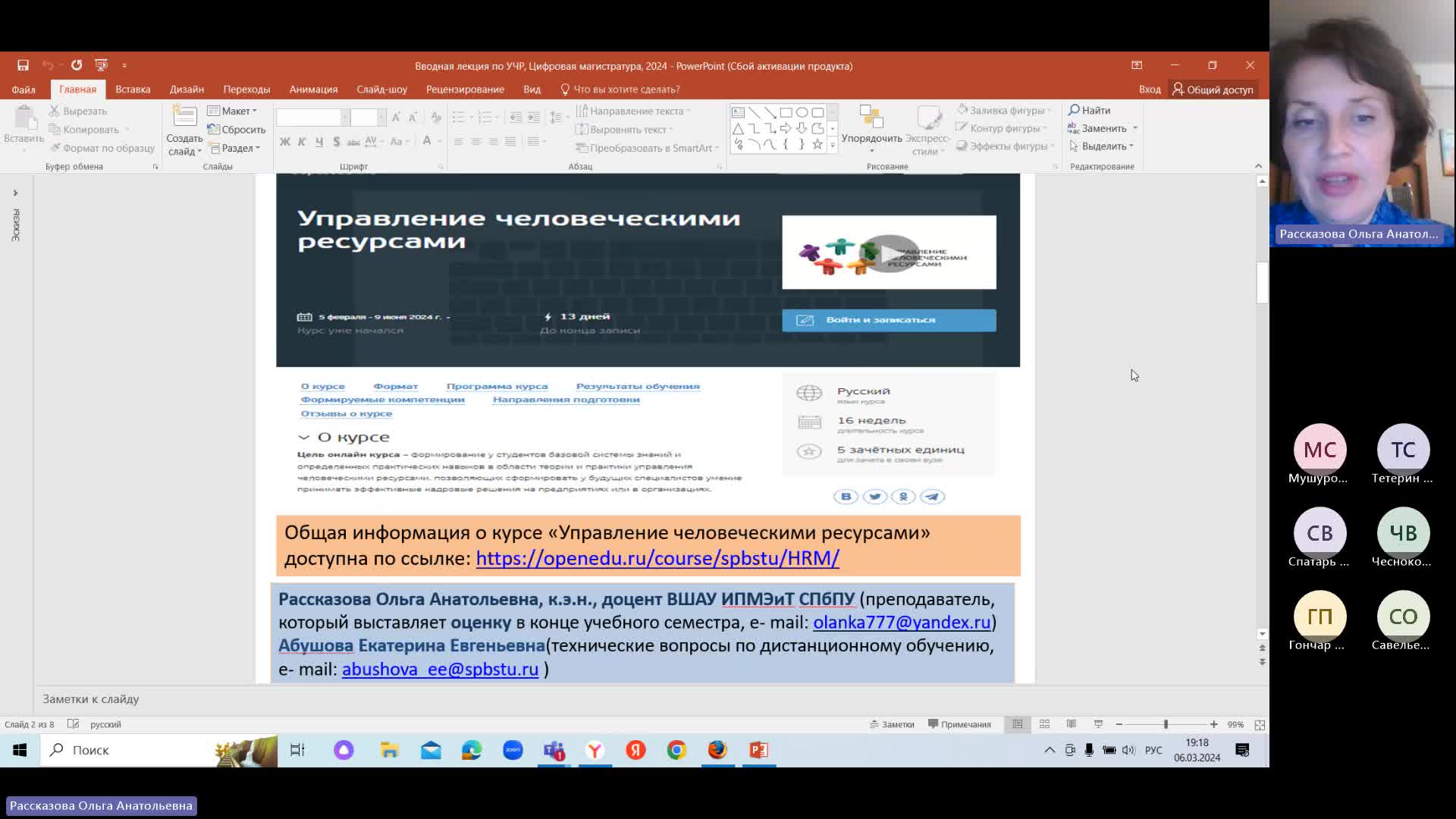Open Select (Выделить) dropdown
Screen dimensions: 1456x819
[x=1101, y=146]
